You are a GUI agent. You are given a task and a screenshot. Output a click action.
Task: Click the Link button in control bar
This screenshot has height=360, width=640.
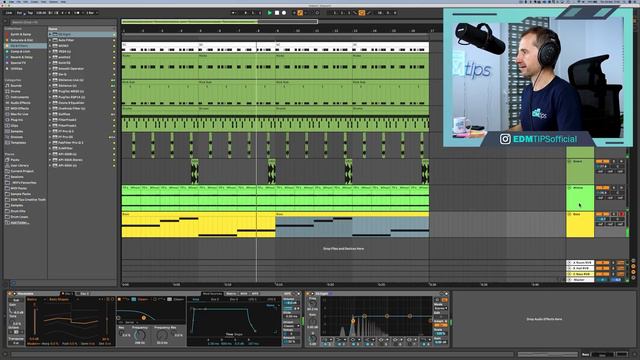[9, 13]
